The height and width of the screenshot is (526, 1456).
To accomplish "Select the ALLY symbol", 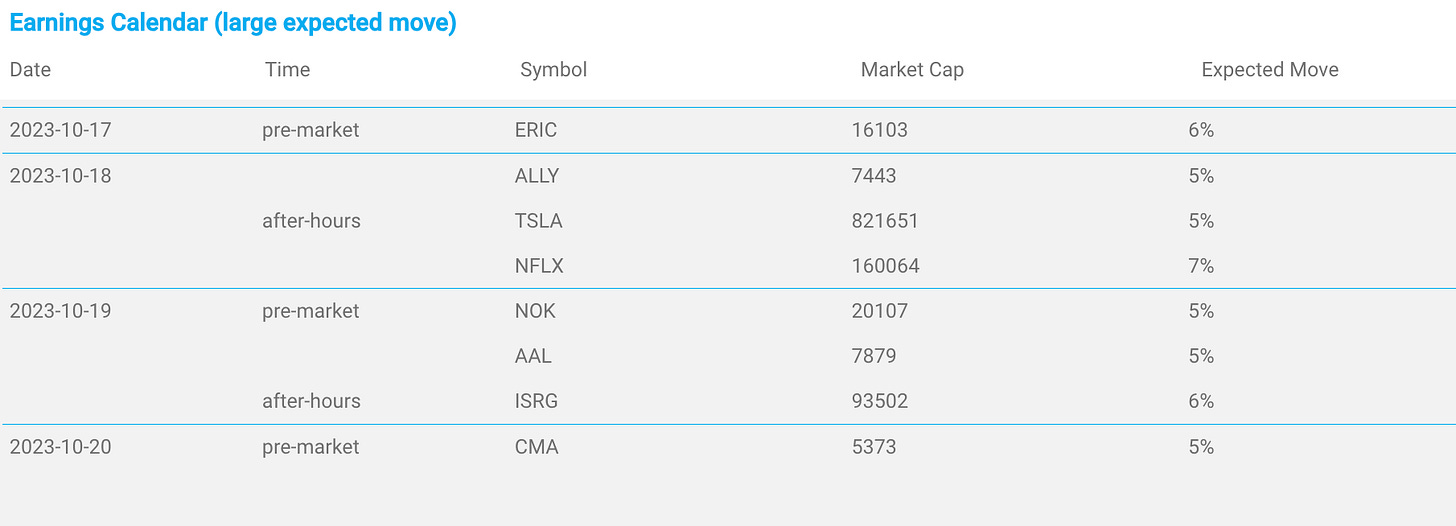I will coord(537,176).
